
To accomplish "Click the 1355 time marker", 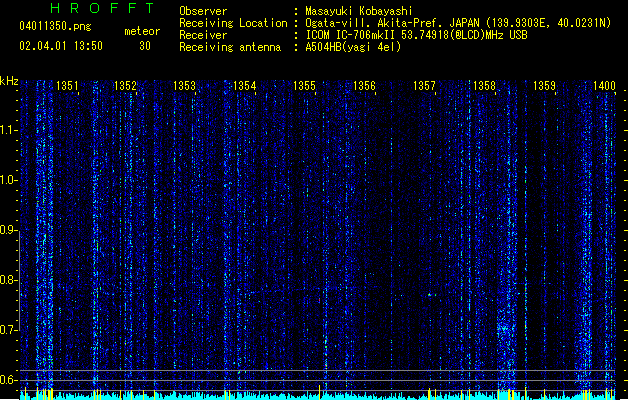I will point(304,86).
